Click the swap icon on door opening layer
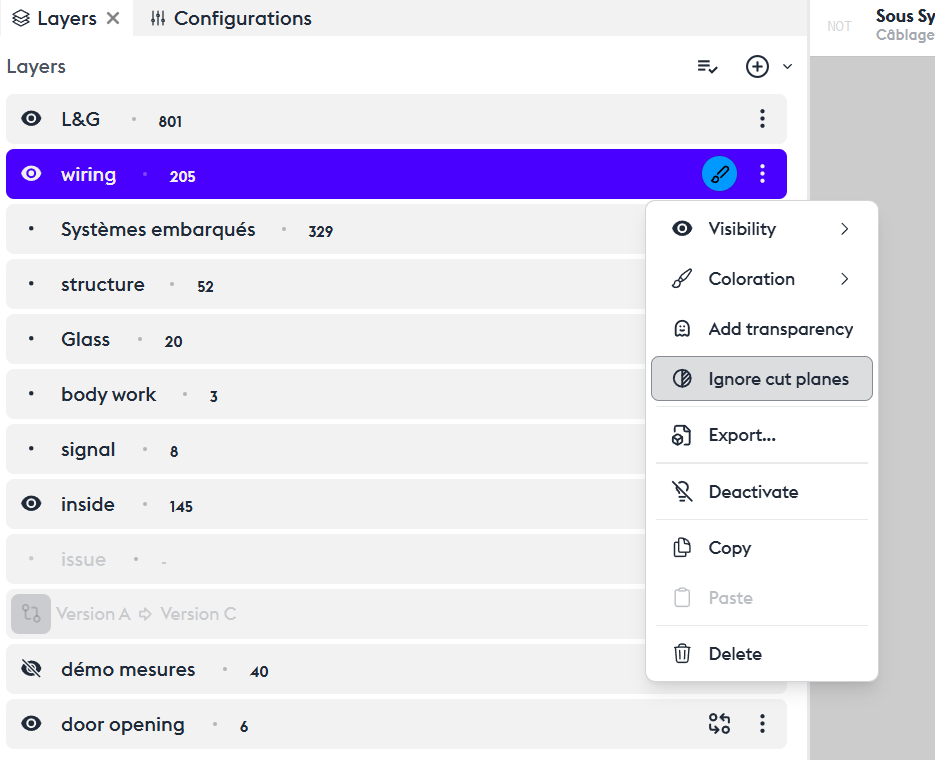The height and width of the screenshot is (760, 935). coord(719,724)
